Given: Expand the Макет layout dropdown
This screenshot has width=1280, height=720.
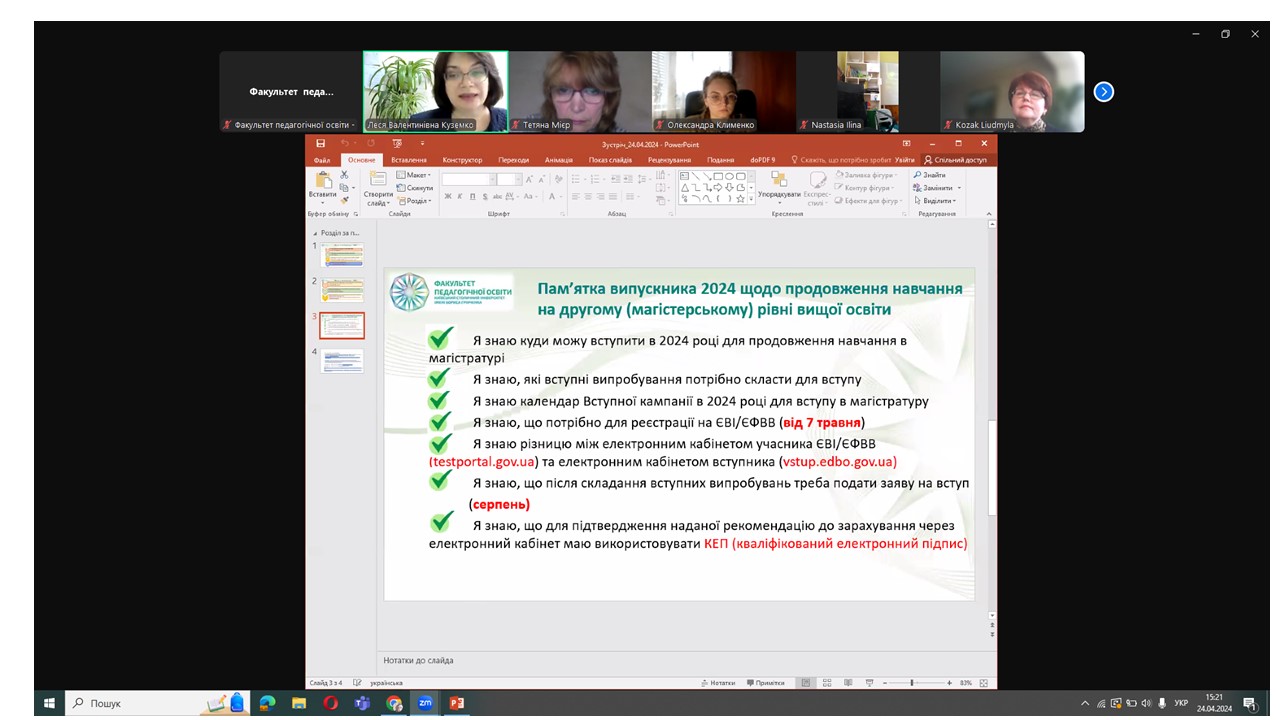Looking at the screenshot, I should point(414,175).
